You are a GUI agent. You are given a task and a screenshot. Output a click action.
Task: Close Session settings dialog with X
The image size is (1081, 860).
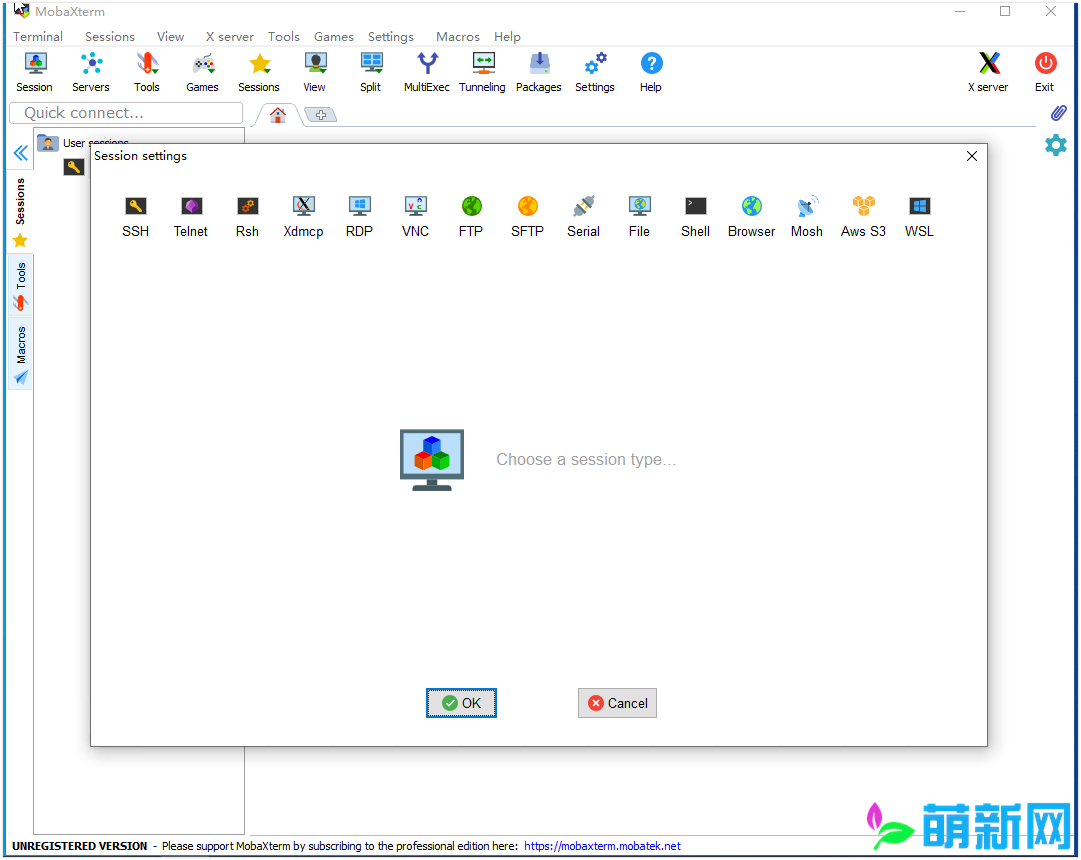coord(972,156)
